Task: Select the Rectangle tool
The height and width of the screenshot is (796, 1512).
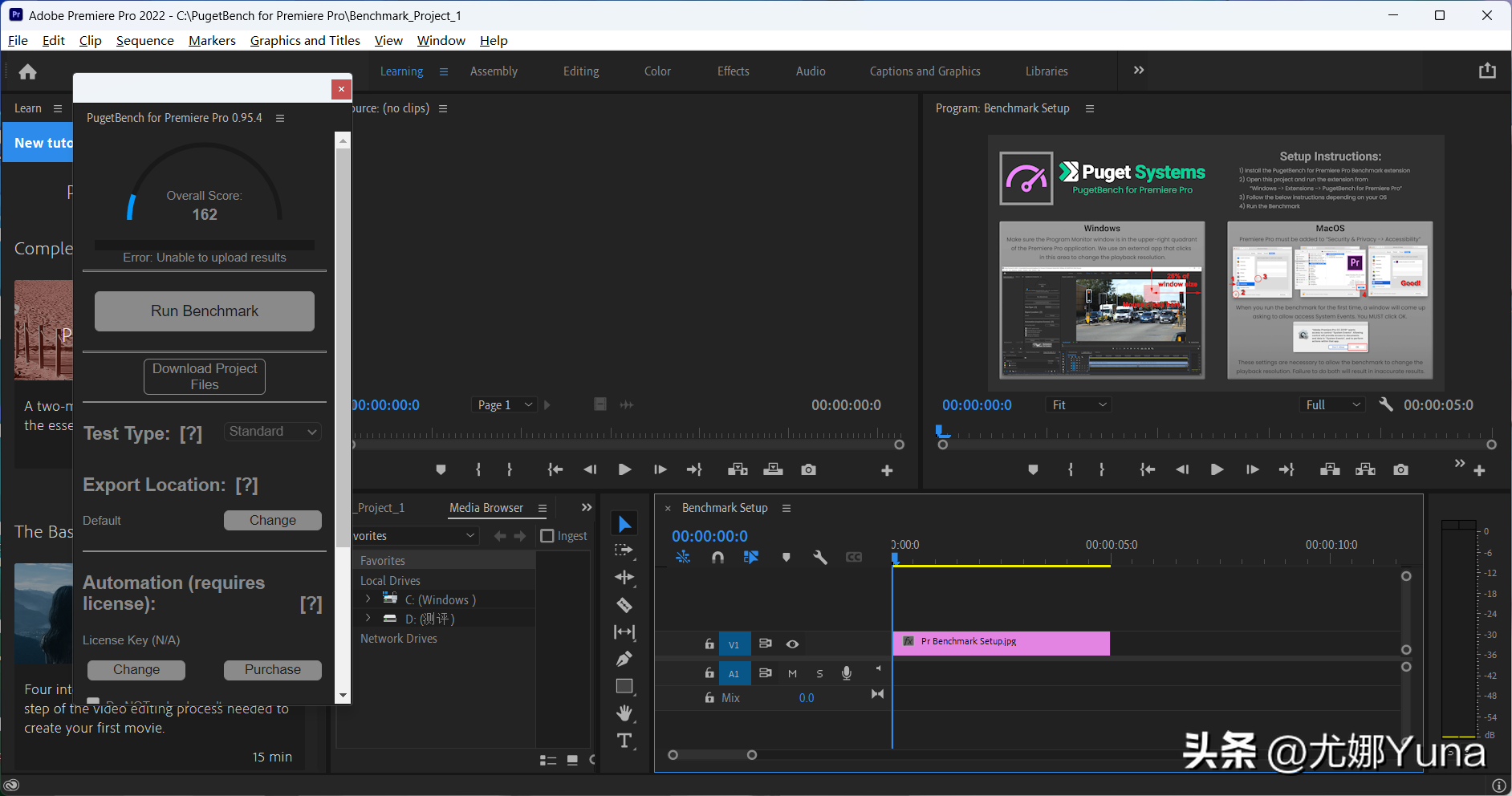Action: (624, 686)
